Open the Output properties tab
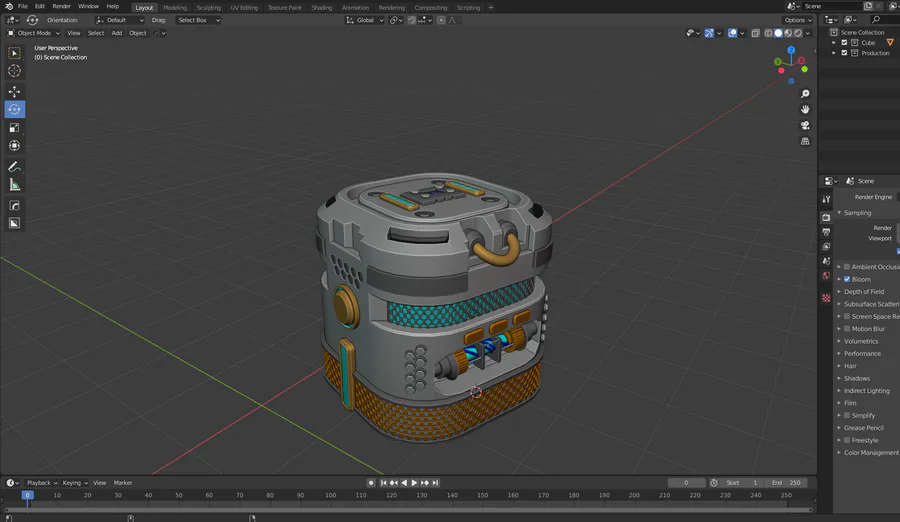The height and width of the screenshot is (522, 900). coord(826,232)
